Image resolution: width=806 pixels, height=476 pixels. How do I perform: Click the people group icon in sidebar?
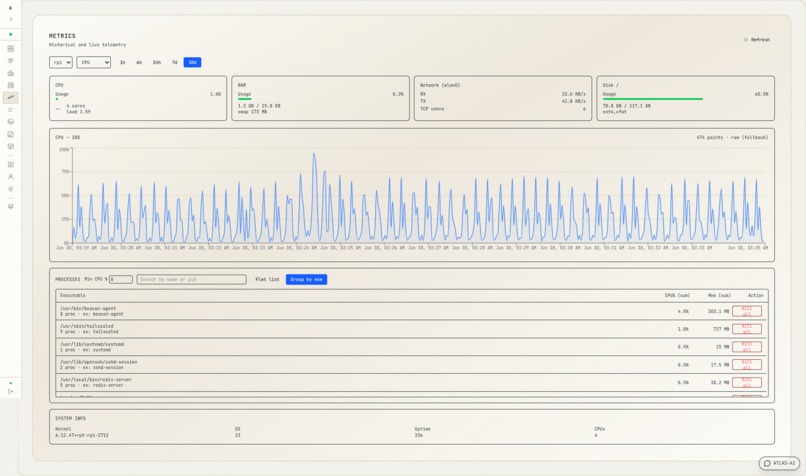[x=10, y=61]
